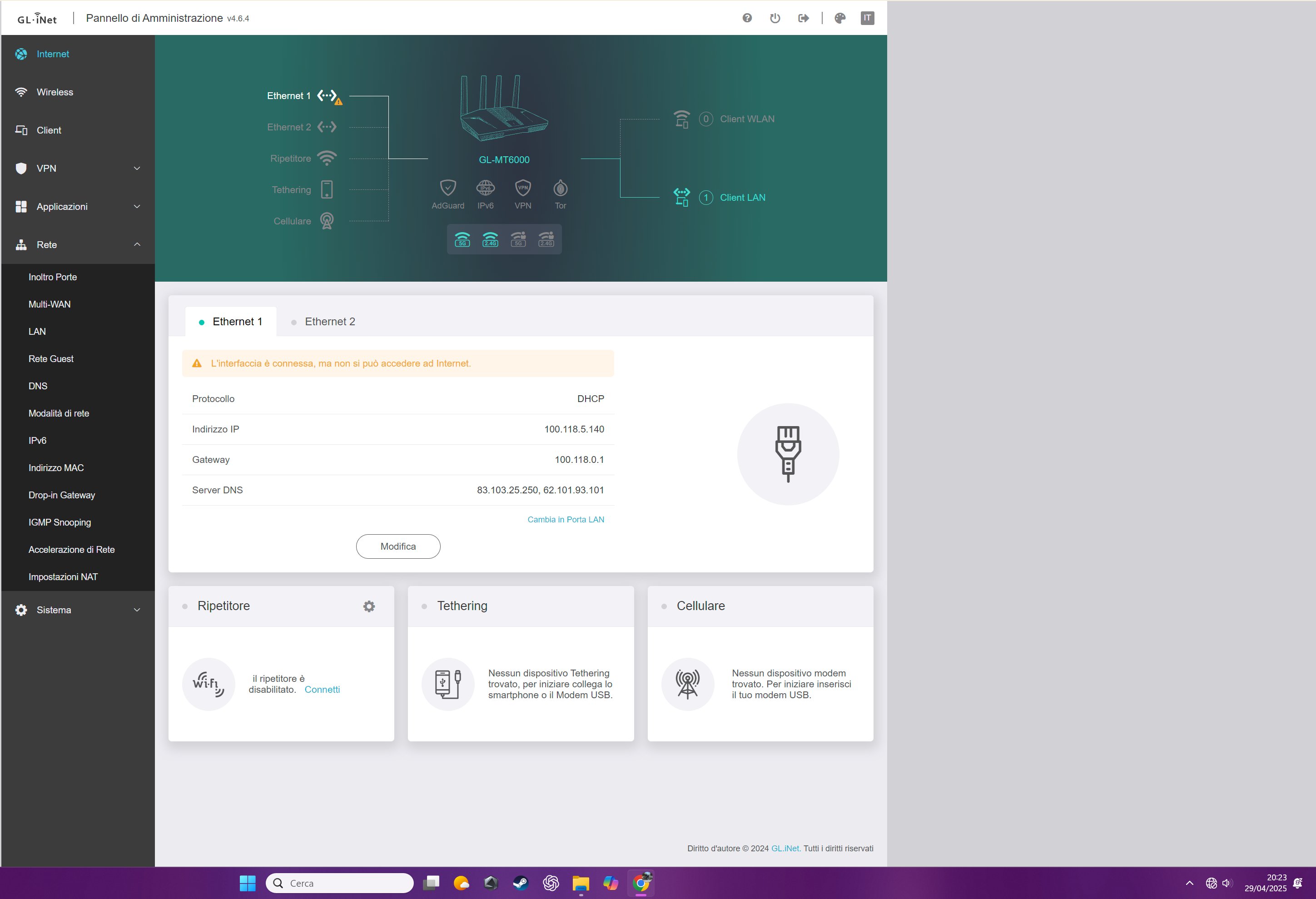Click the Tethering phone icon in diagram
Image resolution: width=1316 pixels, height=899 pixels.
pos(327,189)
